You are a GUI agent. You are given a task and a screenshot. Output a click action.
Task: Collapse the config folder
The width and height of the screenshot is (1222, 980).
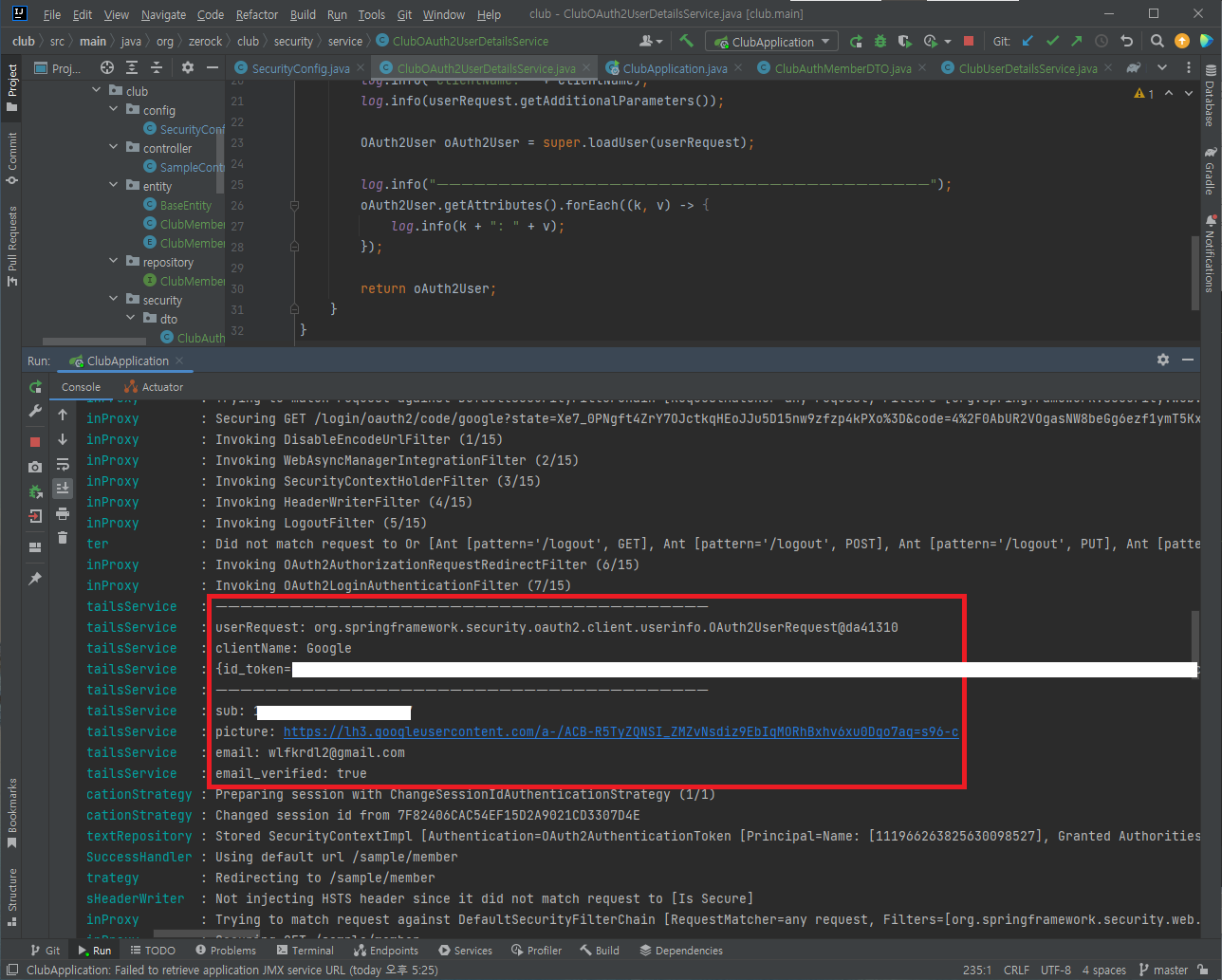[x=114, y=109]
